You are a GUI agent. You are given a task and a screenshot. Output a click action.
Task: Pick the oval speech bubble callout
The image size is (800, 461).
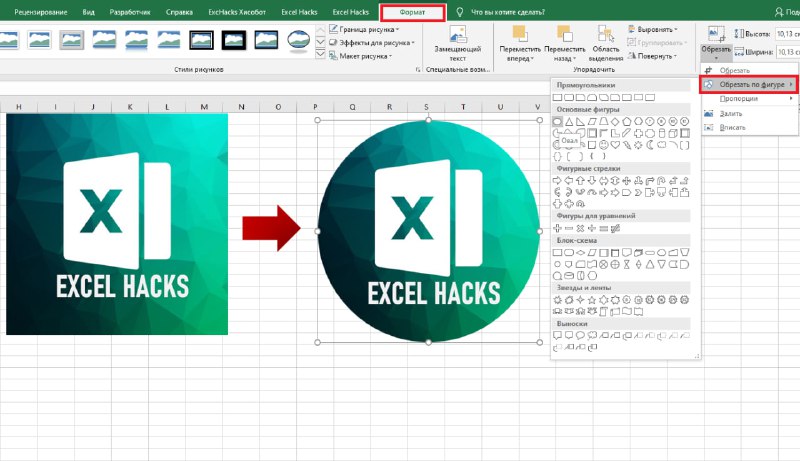point(580,336)
